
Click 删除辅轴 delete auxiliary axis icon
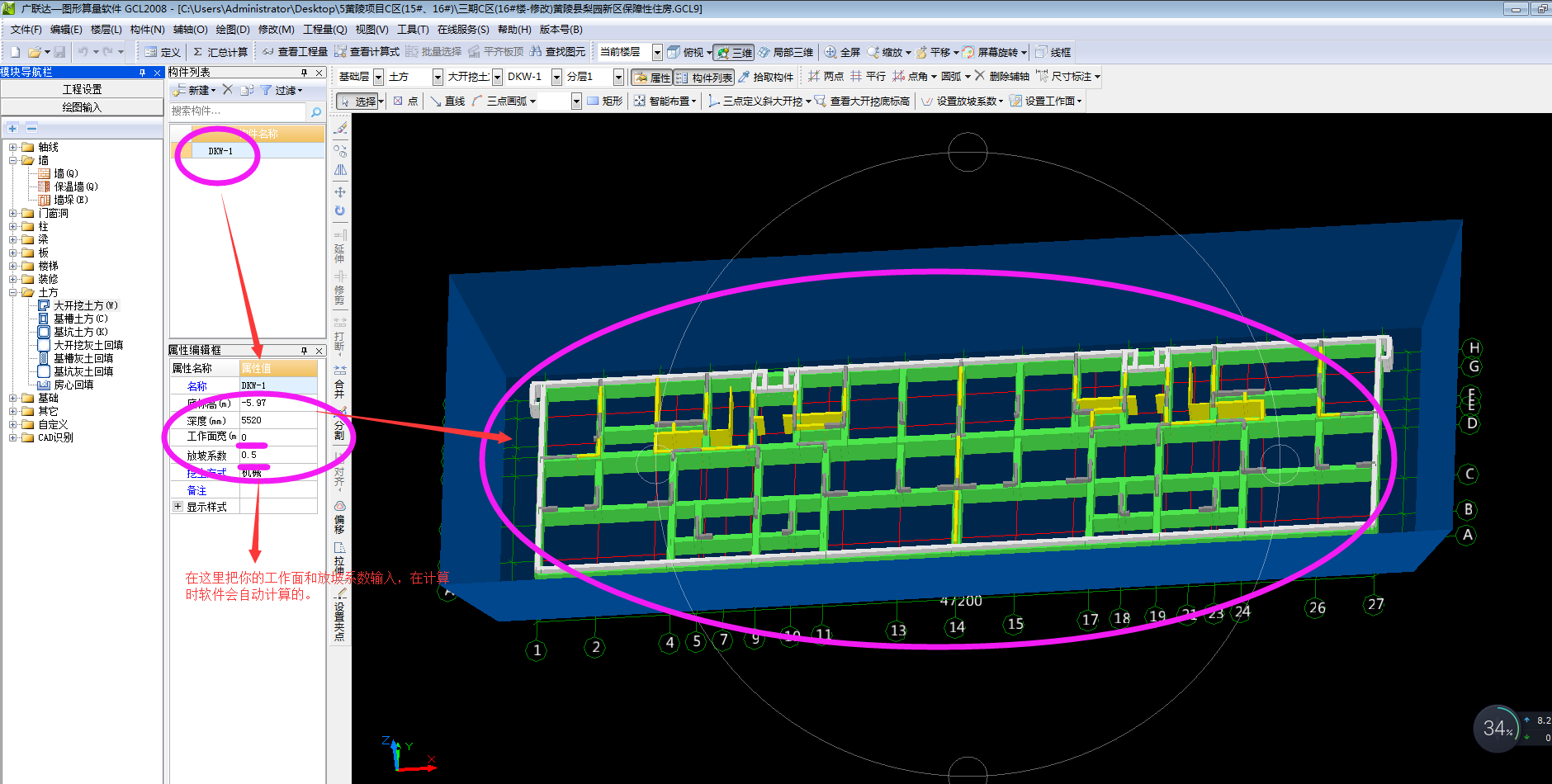click(980, 76)
